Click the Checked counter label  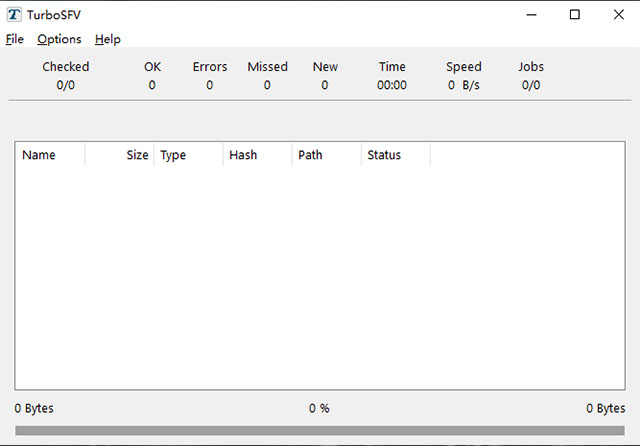coord(66,67)
